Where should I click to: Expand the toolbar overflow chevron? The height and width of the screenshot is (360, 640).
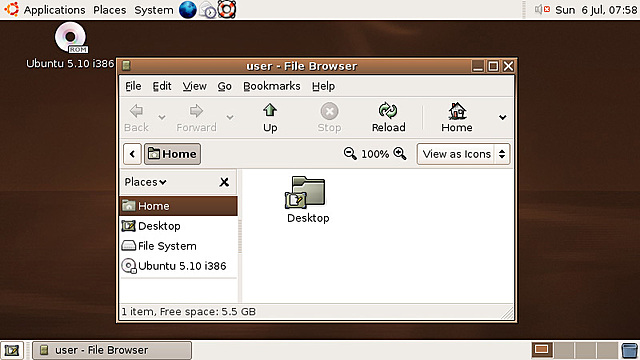point(502,118)
